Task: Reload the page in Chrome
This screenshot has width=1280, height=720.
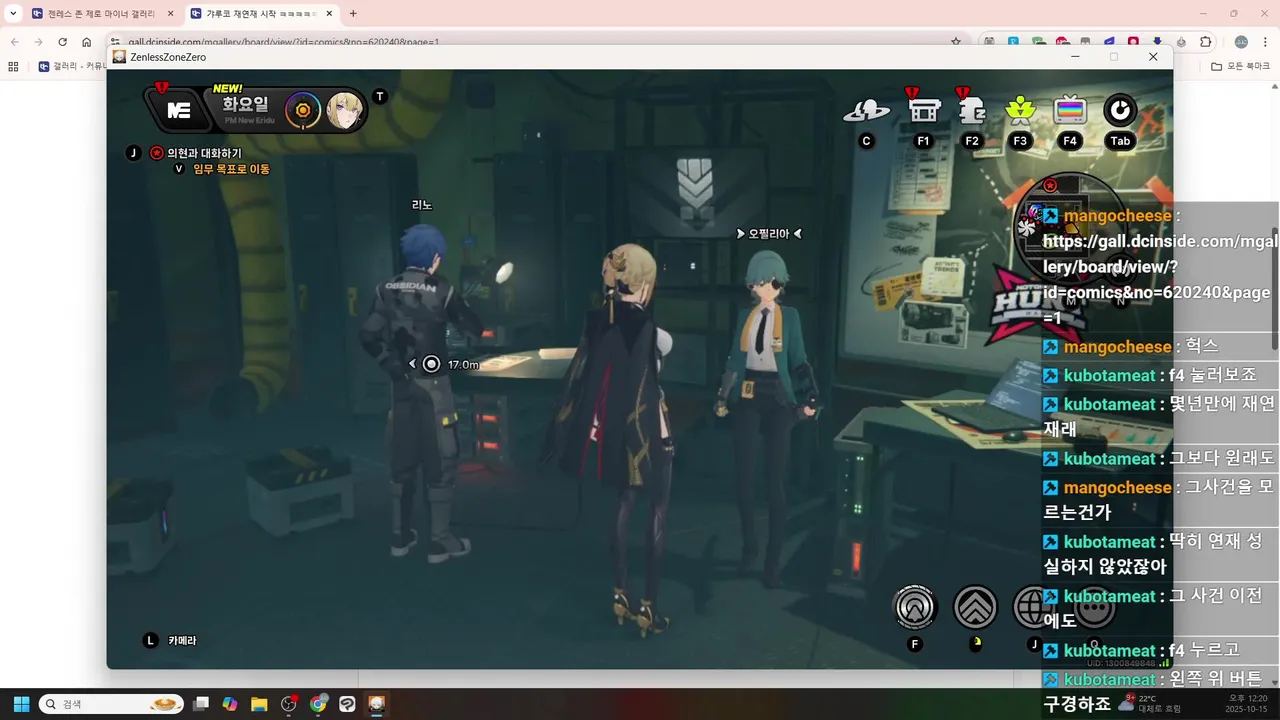Action: [62, 42]
